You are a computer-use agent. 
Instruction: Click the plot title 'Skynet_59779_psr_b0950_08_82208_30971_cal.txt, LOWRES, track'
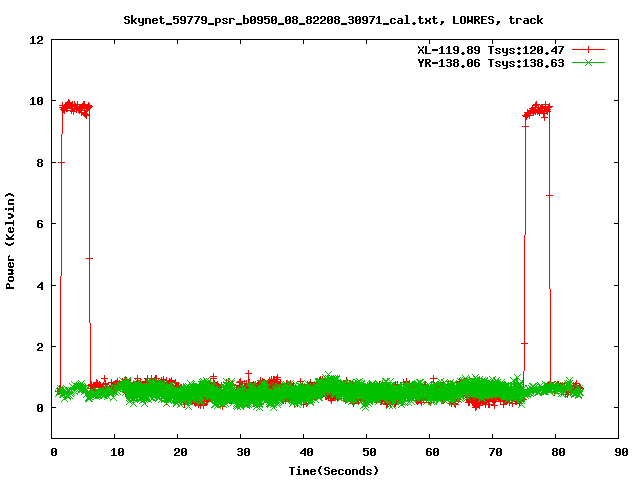click(x=333, y=20)
